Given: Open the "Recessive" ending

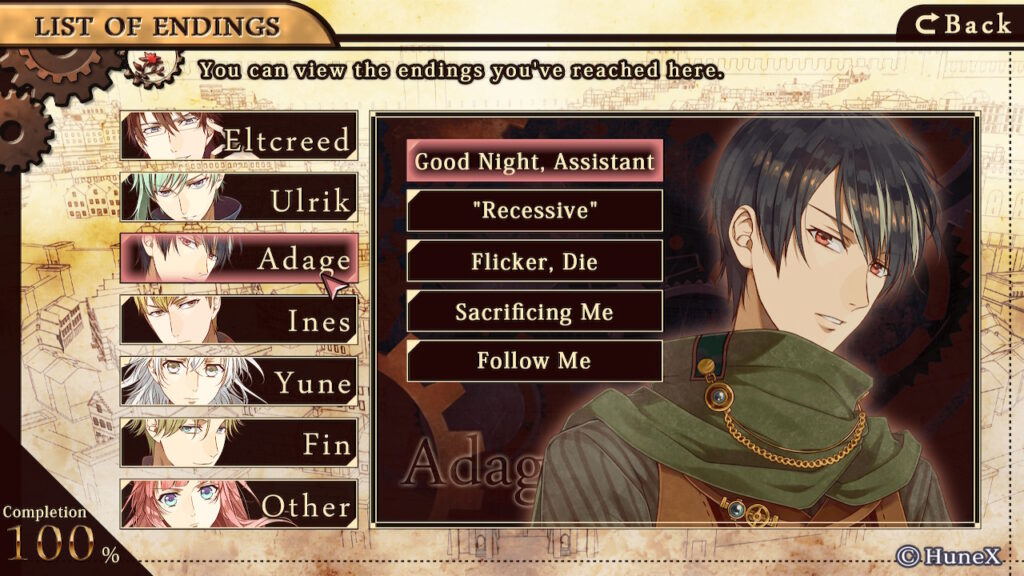Looking at the screenshot, I should tap(534, 210).
